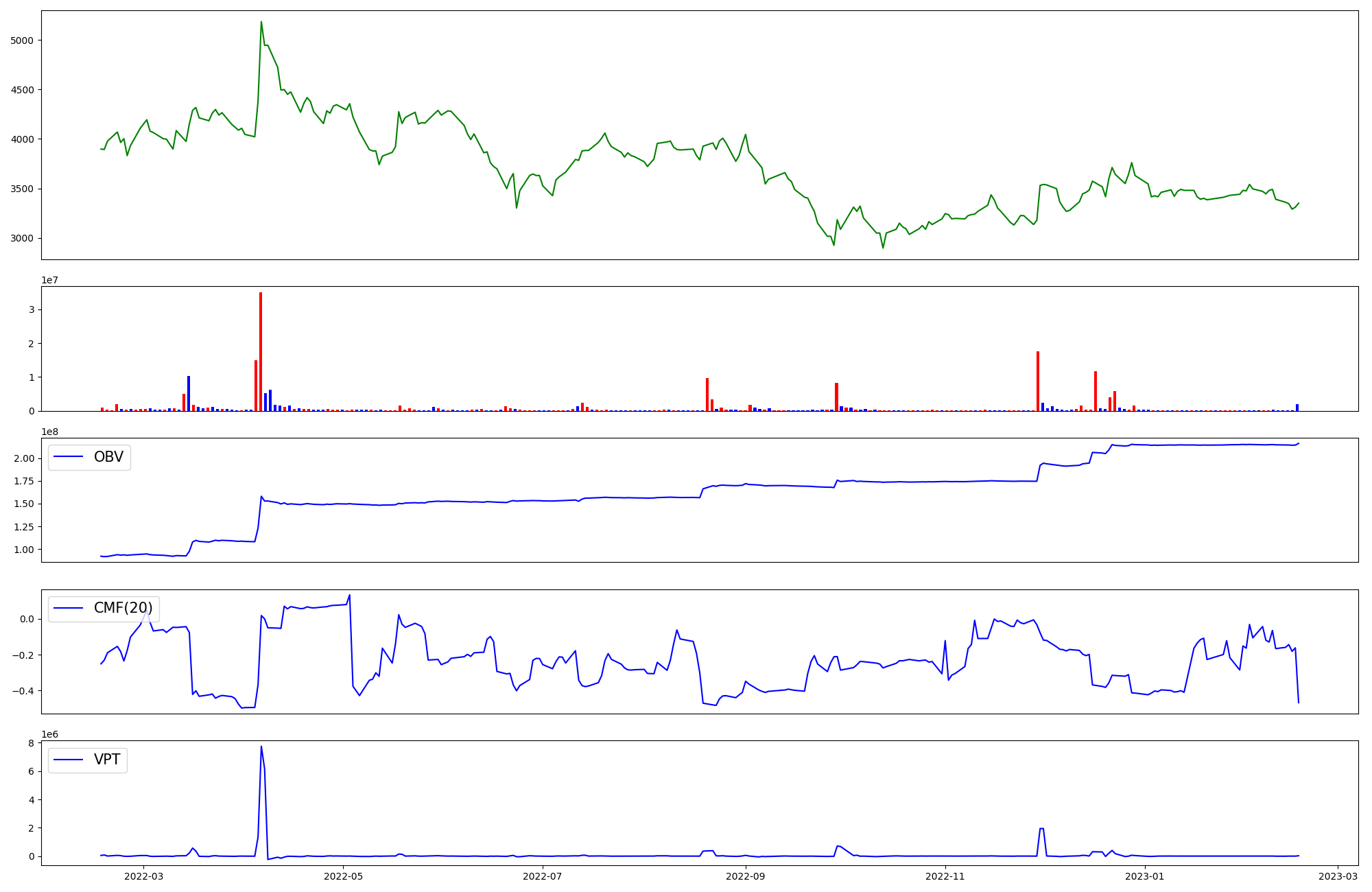Click the VPT legend label
1372x892 pixels.
(x=107, y=760)
